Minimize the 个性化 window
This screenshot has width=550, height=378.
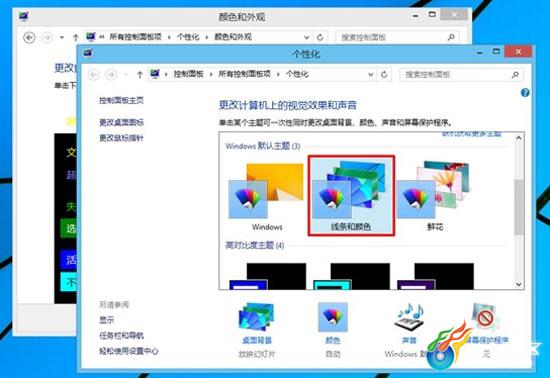point(479,53)
